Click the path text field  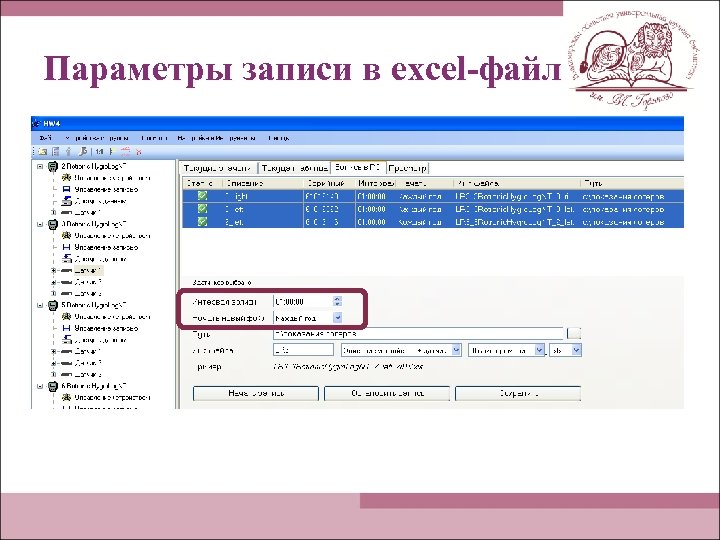tap(418, 333)
